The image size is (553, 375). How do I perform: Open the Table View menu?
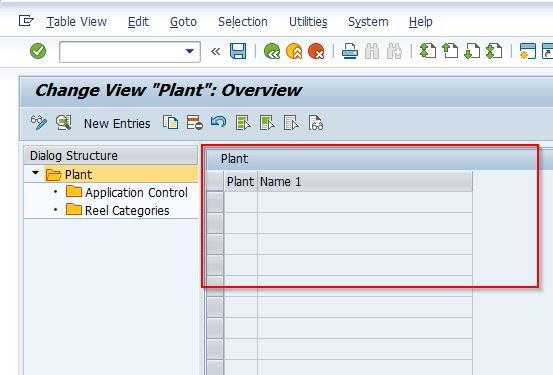pos(77,22)
